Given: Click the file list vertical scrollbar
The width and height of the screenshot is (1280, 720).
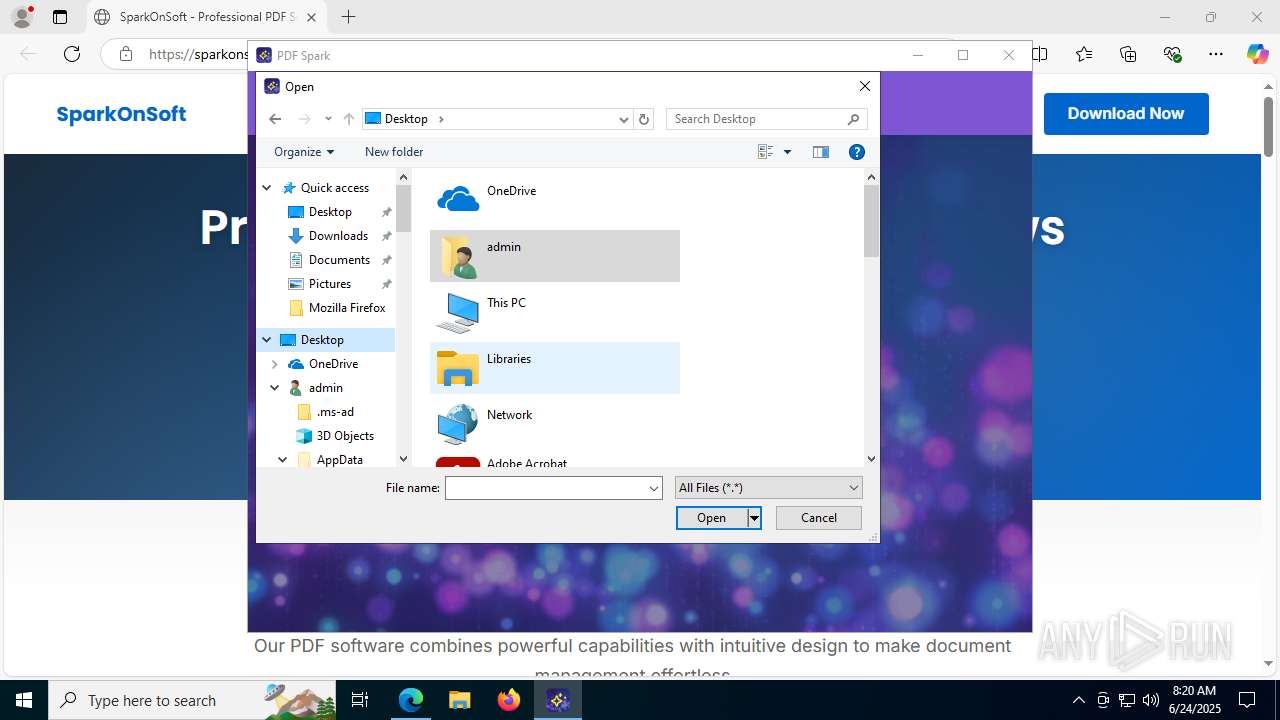Looking at the screenshot, I should (871, 221).
